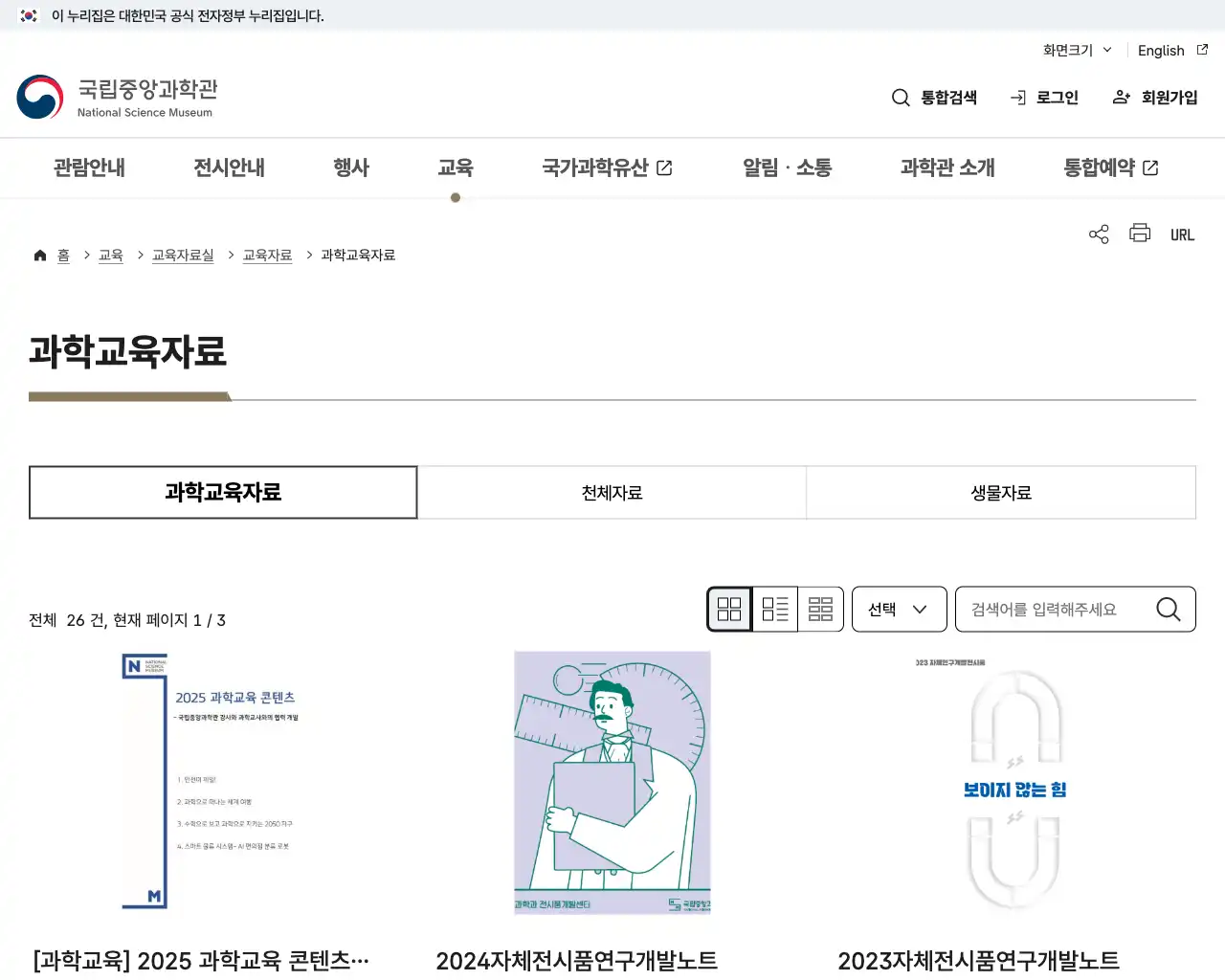The width and height of the screenshot is (1225, 980).
Task: Open the 선택 filter dropdown
Action: [899, 609]
